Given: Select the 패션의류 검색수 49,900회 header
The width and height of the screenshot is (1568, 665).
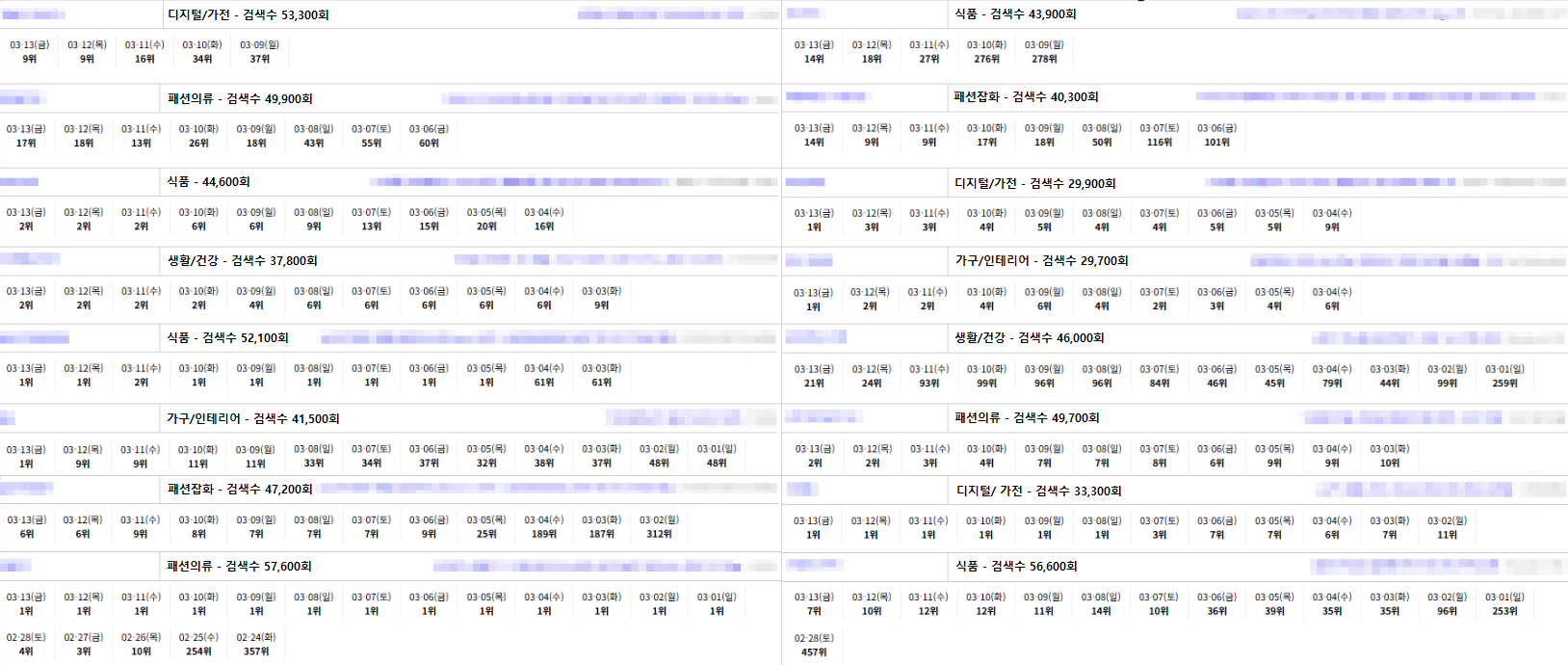Looking at the screenshot, I should point(240,99).
